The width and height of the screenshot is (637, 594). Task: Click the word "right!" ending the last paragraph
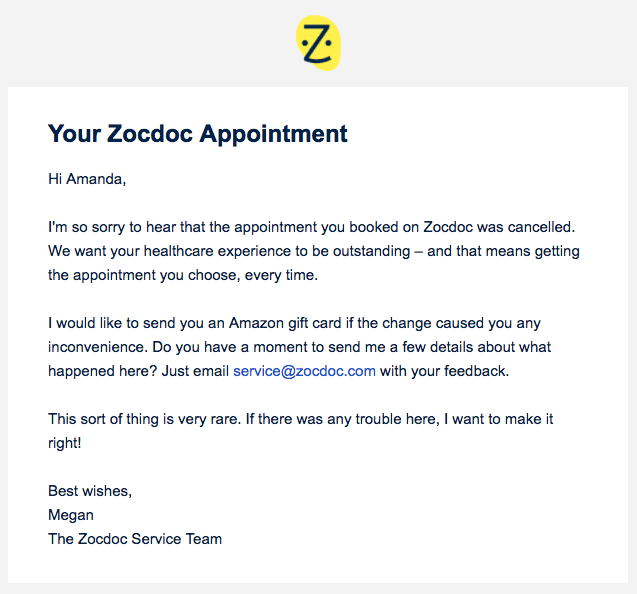point(65,443)
